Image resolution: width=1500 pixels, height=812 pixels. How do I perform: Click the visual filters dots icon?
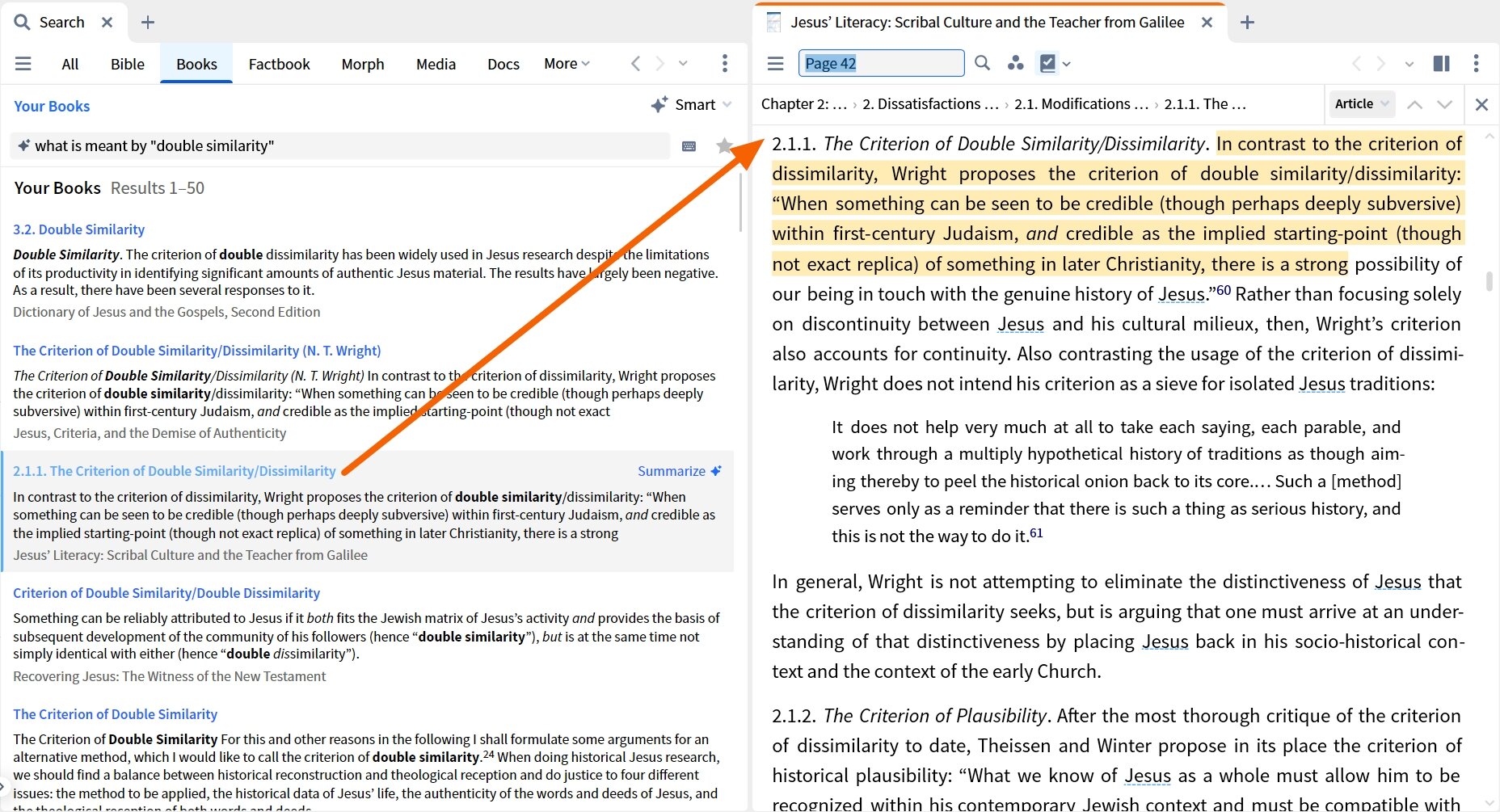click(1016, 63)
